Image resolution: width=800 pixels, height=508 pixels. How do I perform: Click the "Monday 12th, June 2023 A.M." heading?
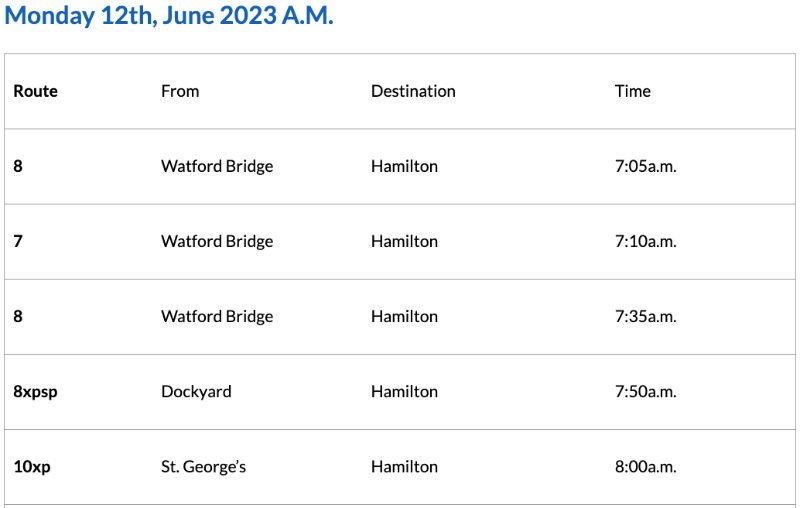pyautogui.click(x=169, y=17)
